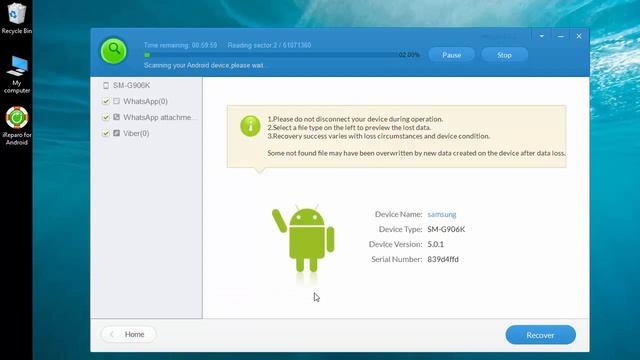Click the 02.00% progress percentage

tap(409, 55)
